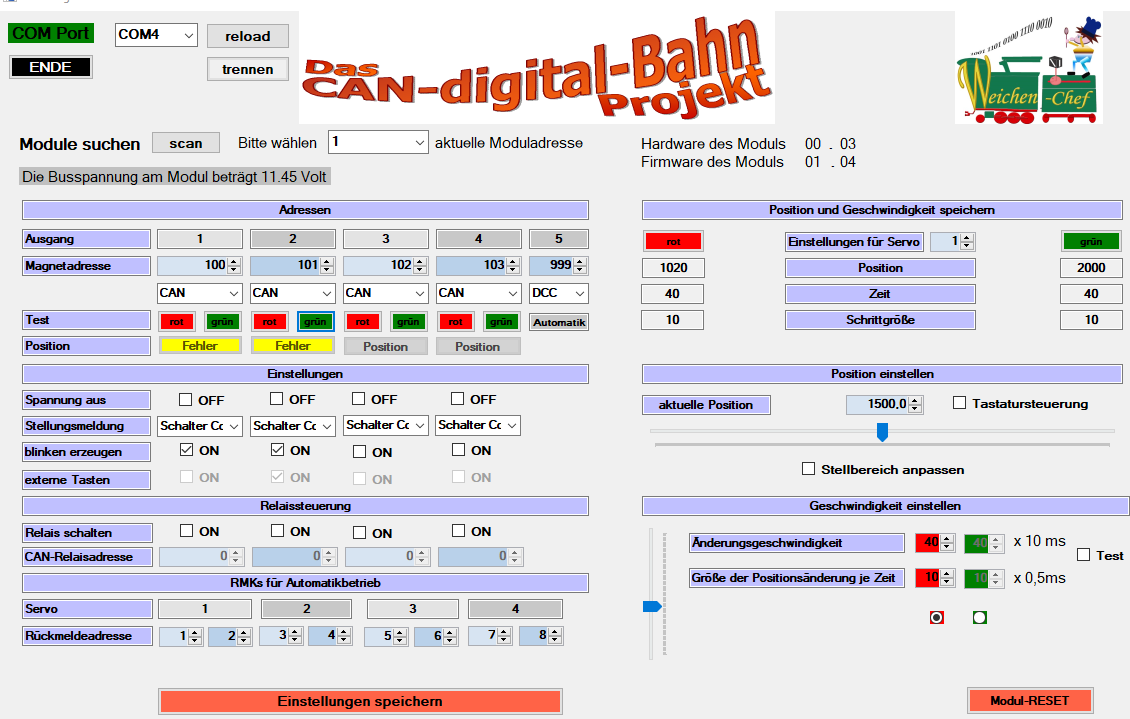The image size is (1130, 719).
Task: Open the DCC protocol dropdown
Action: 559,293
